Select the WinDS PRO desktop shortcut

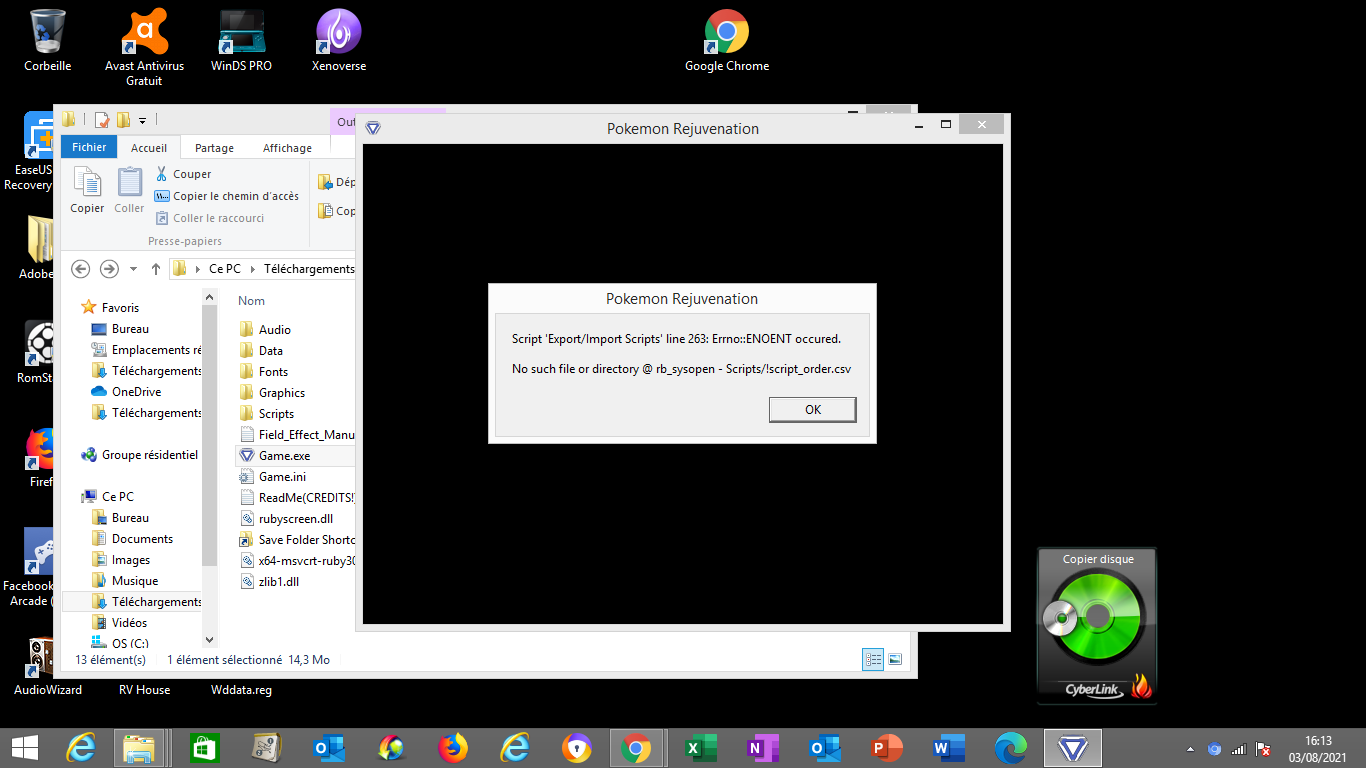coord(241,40)
